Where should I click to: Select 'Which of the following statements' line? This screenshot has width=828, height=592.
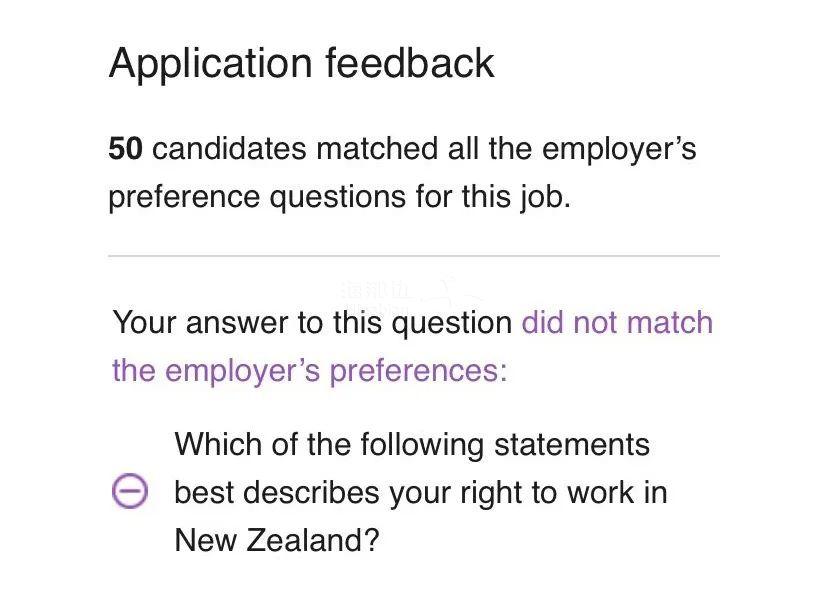coord(412,444)
